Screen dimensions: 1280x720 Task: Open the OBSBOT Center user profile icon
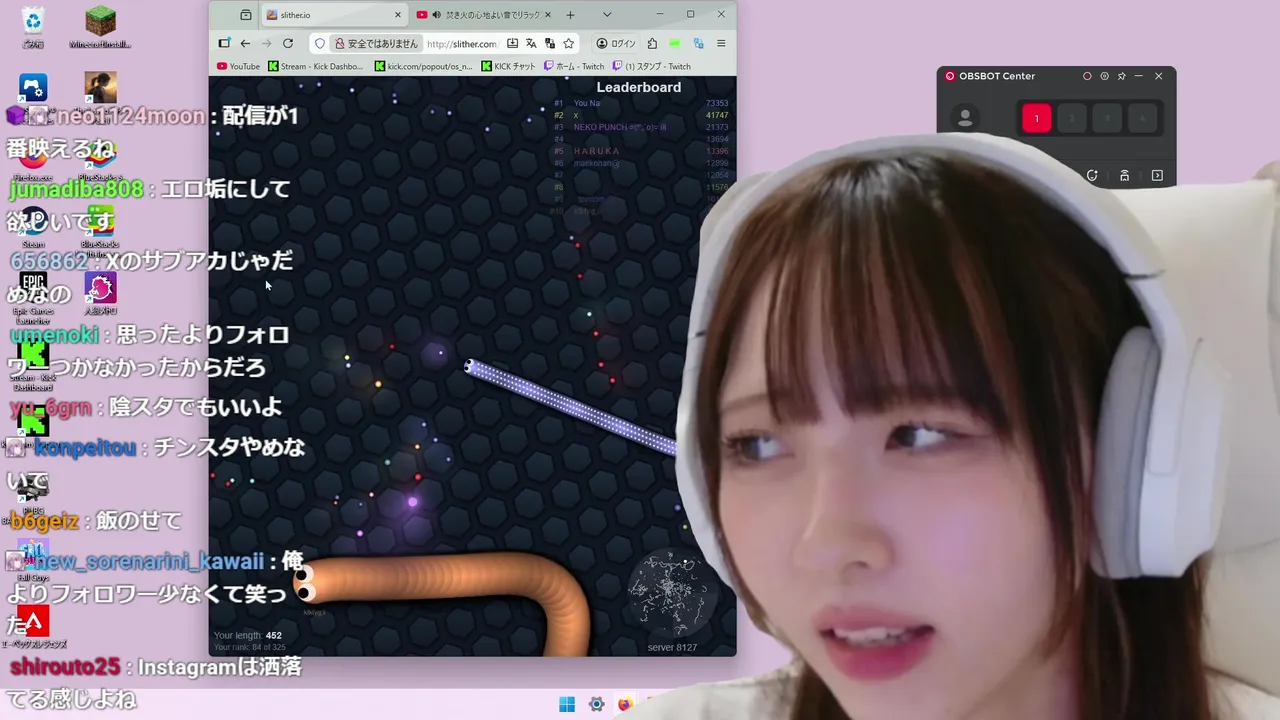pyautogui.click(x=965, y=118)
